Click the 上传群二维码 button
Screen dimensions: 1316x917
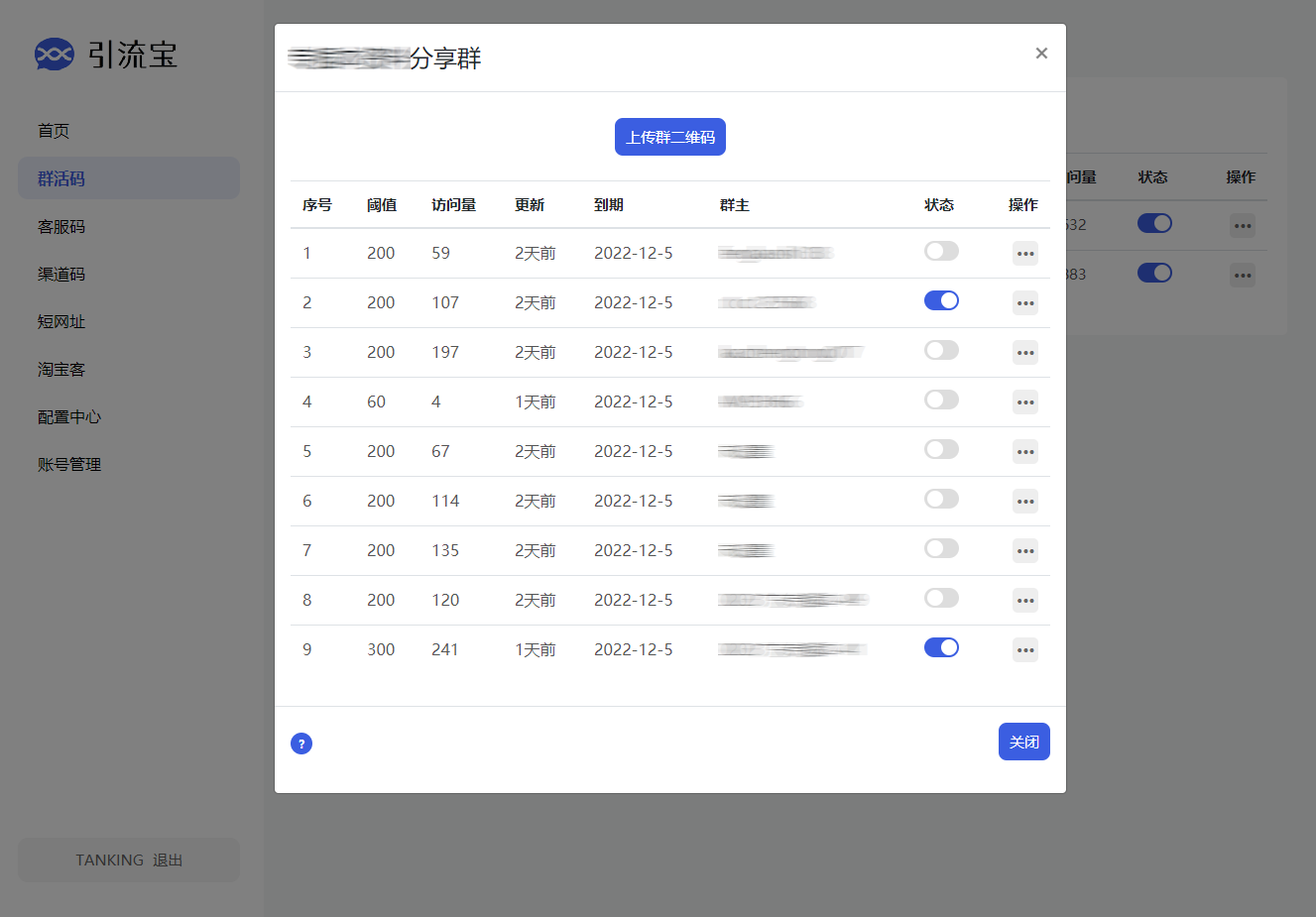(x=669, y=137)
